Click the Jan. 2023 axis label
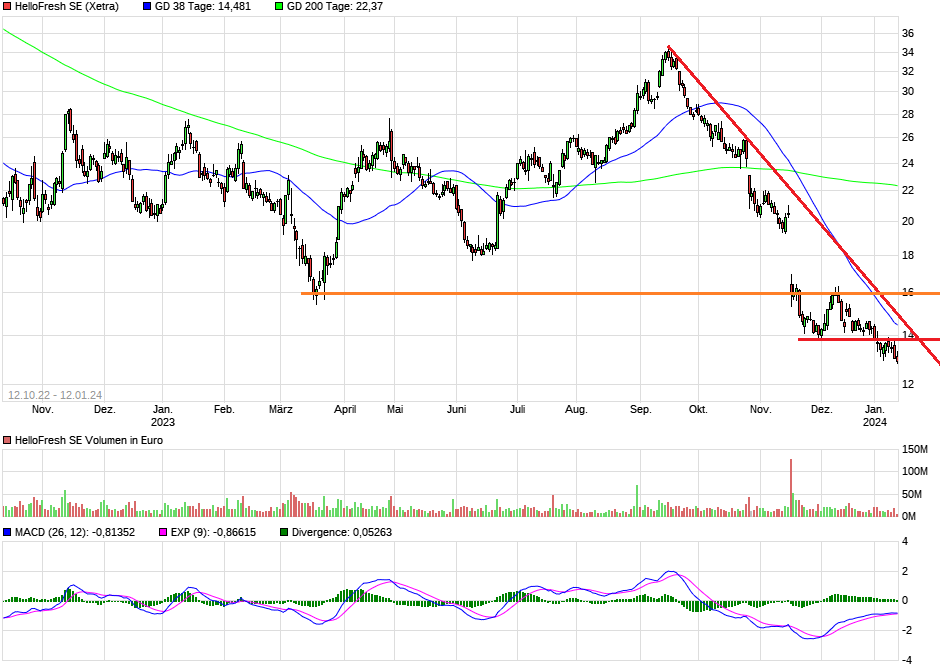This screenshot has height=669, width=940. click(162, 415)
